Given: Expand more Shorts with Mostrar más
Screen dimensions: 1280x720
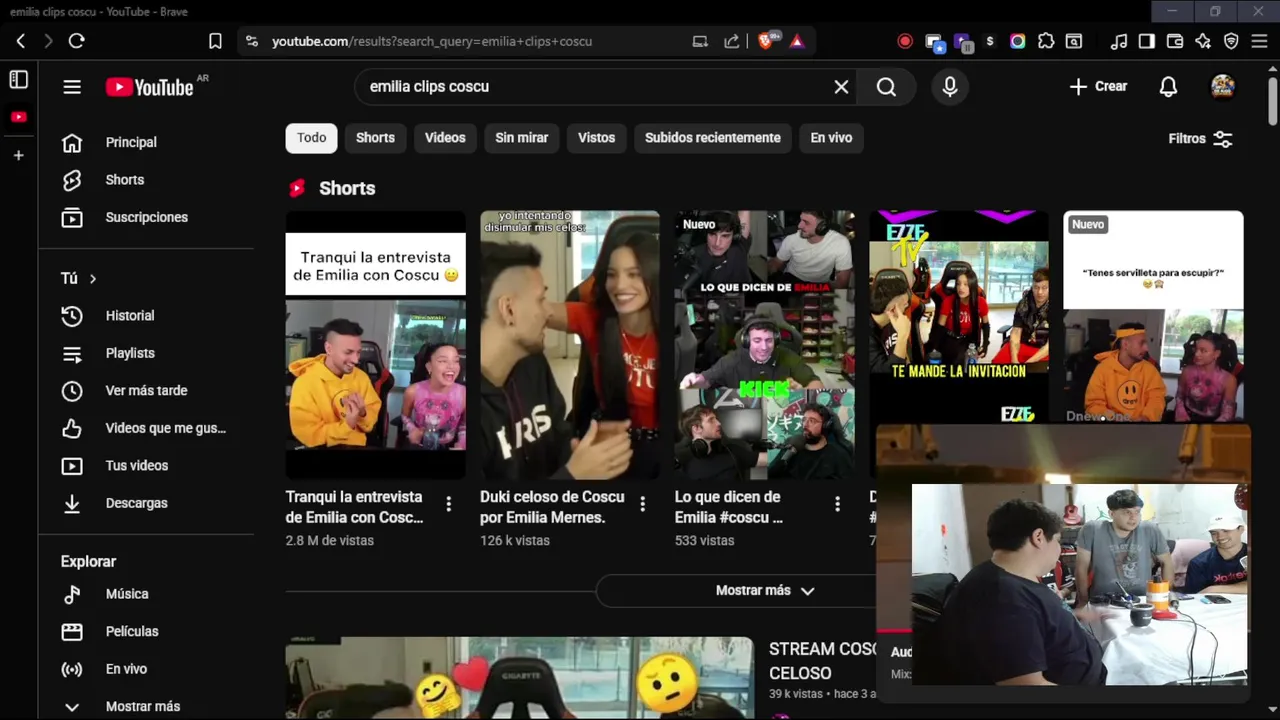Looking at the screenshot, I should point(765,591).
